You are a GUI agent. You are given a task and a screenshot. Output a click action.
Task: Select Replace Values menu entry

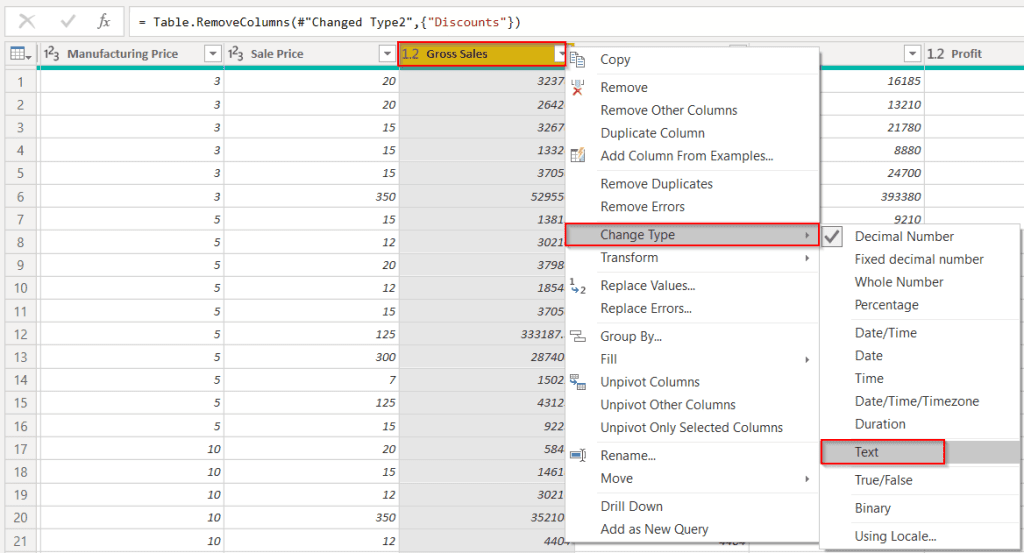[x=648, y=286]
